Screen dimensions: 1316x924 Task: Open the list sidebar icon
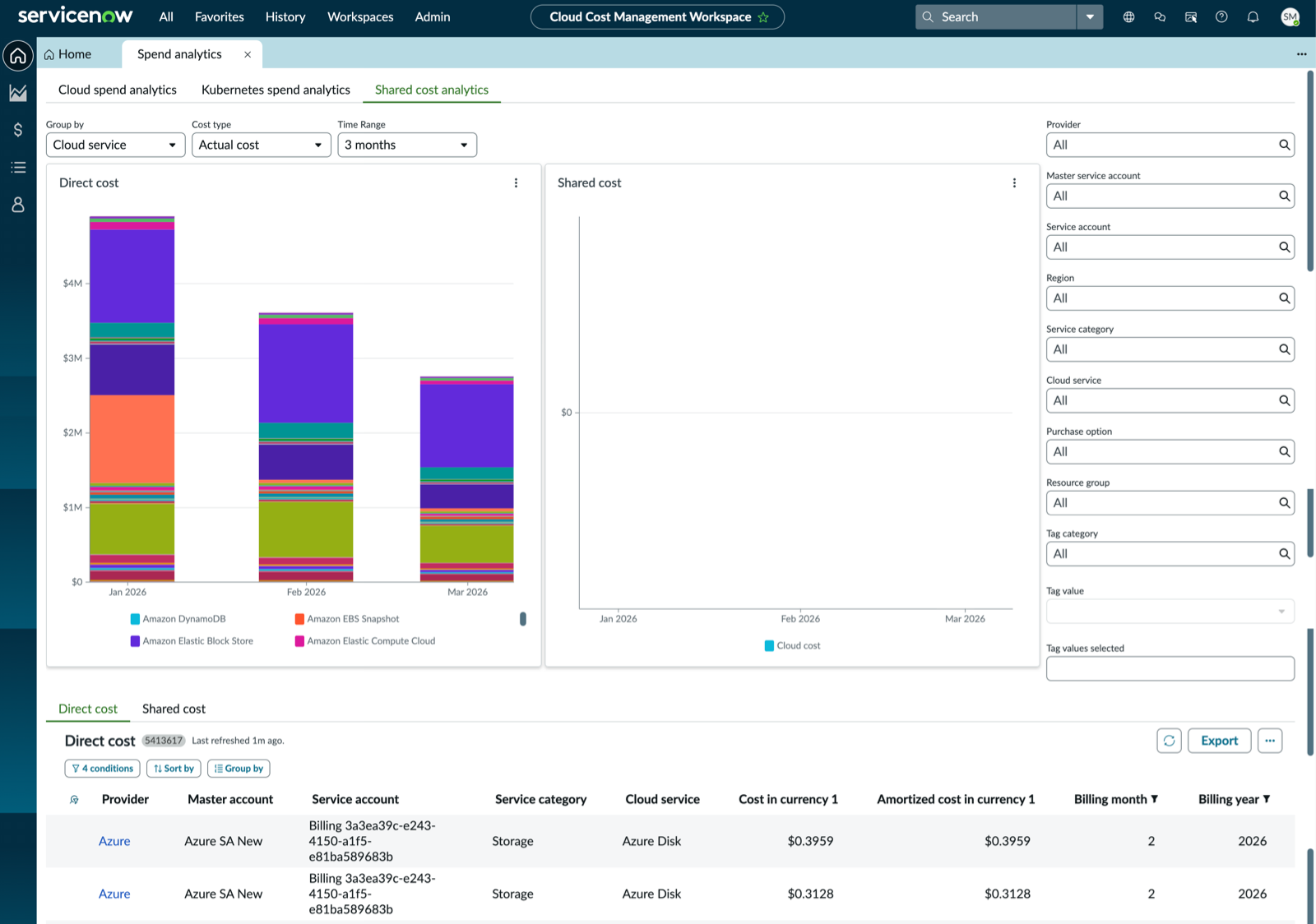click(x=18, y=167)
